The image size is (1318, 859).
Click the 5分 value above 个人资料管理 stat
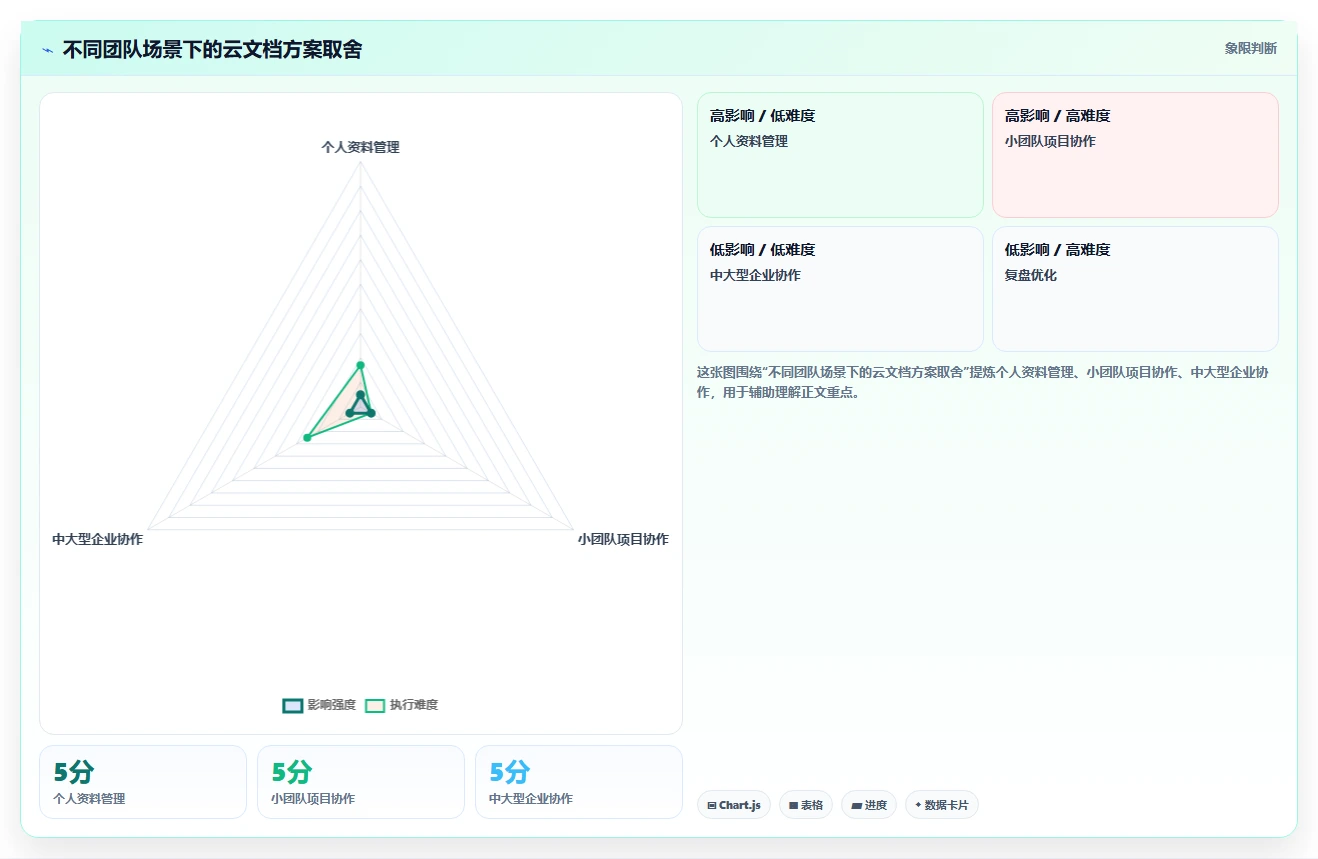[x=74, y=772]
